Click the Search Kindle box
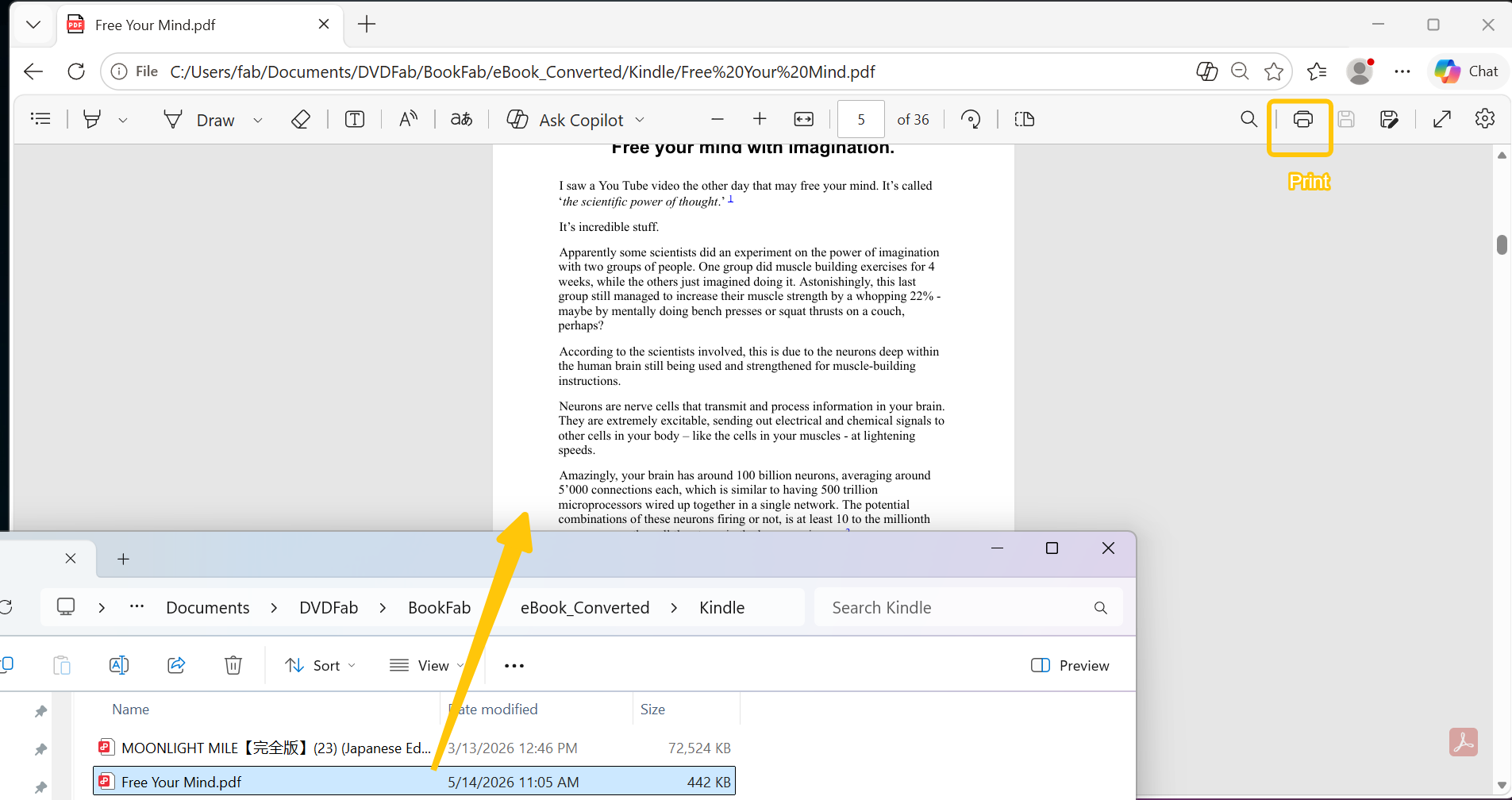 click(x=968, y=608)
